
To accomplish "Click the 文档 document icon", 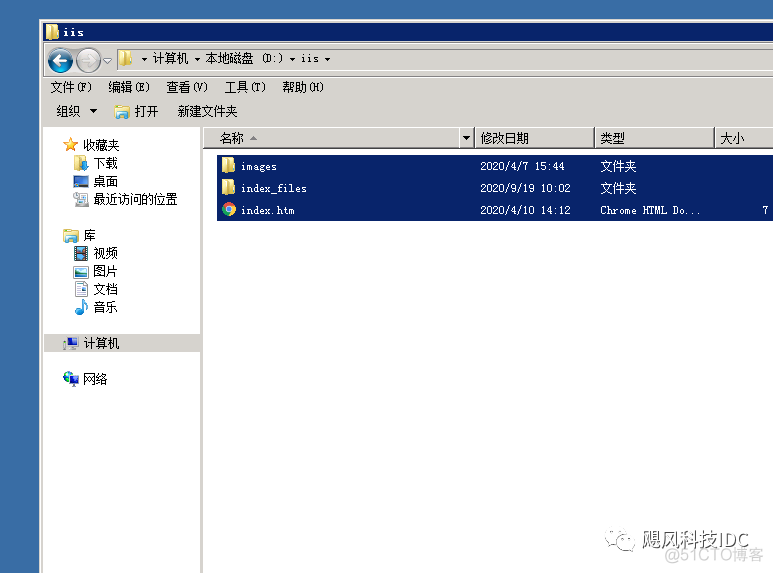I will (x=81, y=289).
